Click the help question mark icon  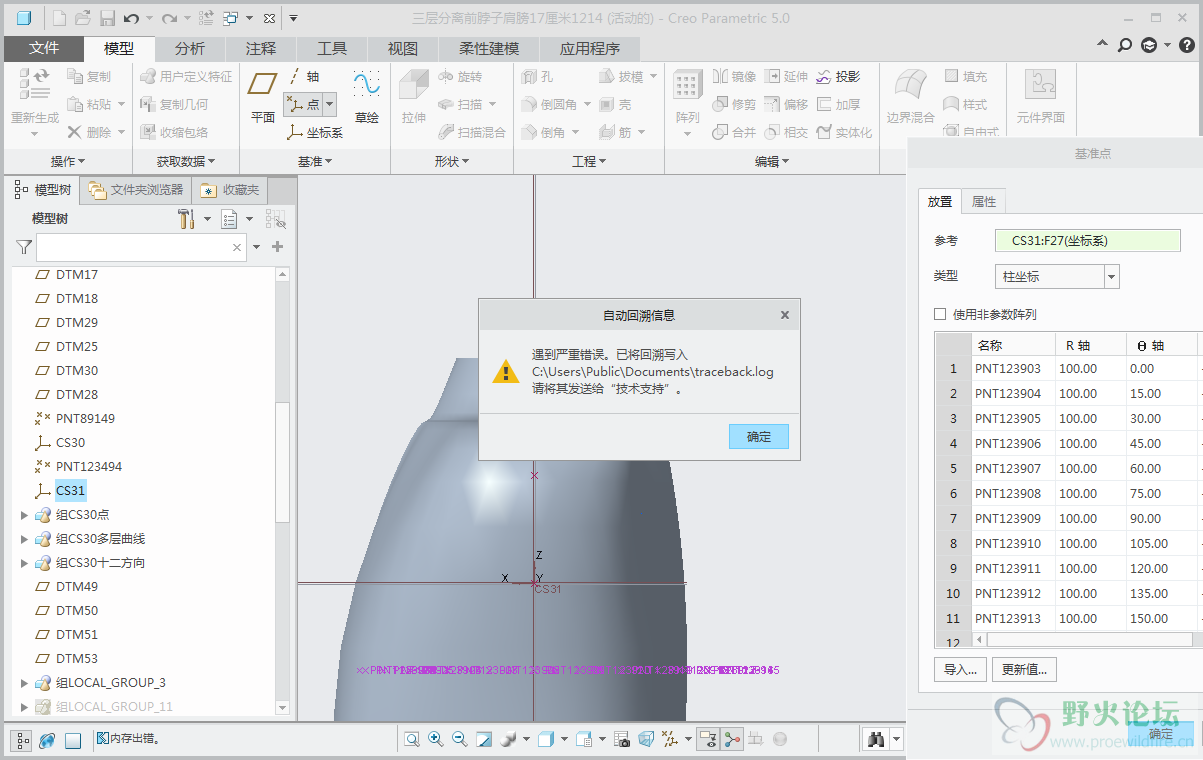1186,45
